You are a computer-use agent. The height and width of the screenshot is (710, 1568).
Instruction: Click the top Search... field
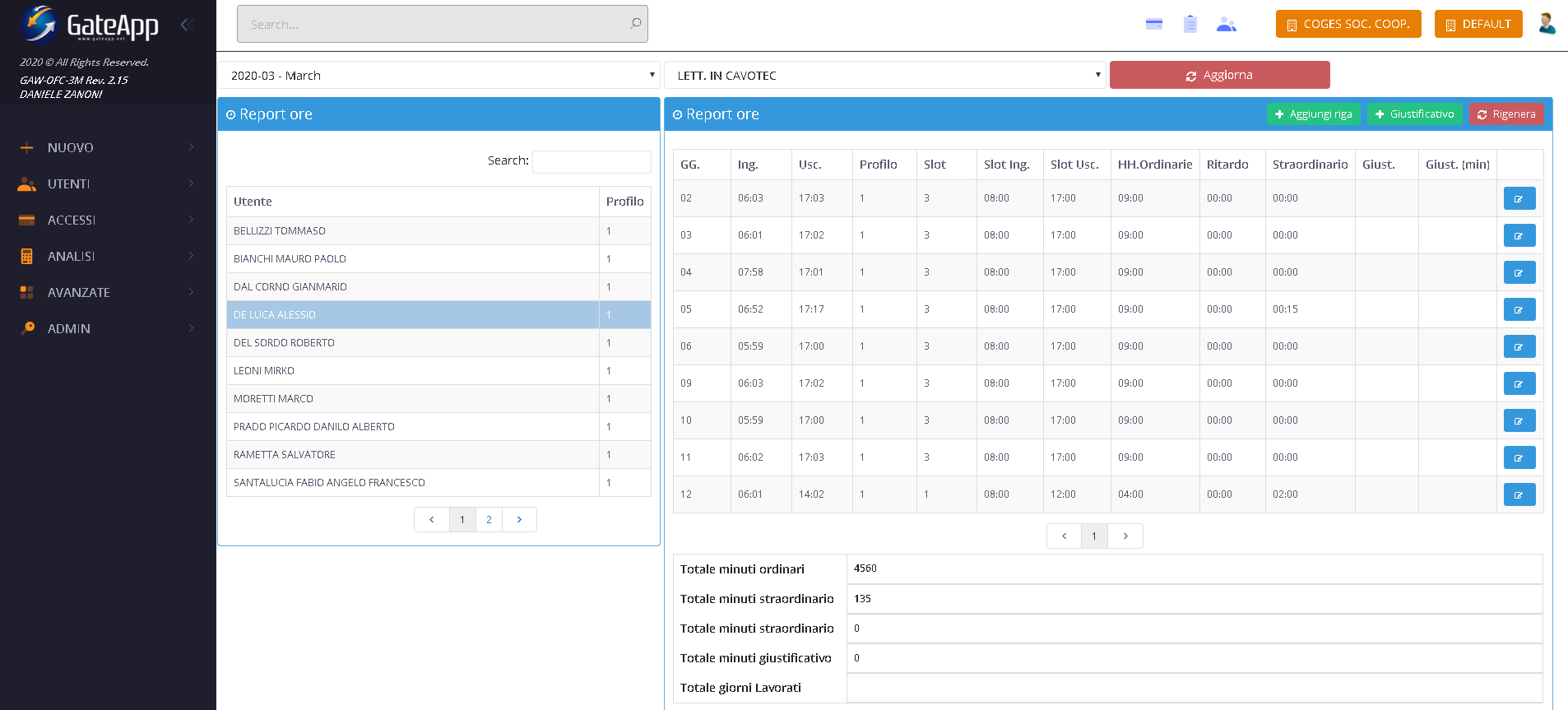(x=443, y=24)
